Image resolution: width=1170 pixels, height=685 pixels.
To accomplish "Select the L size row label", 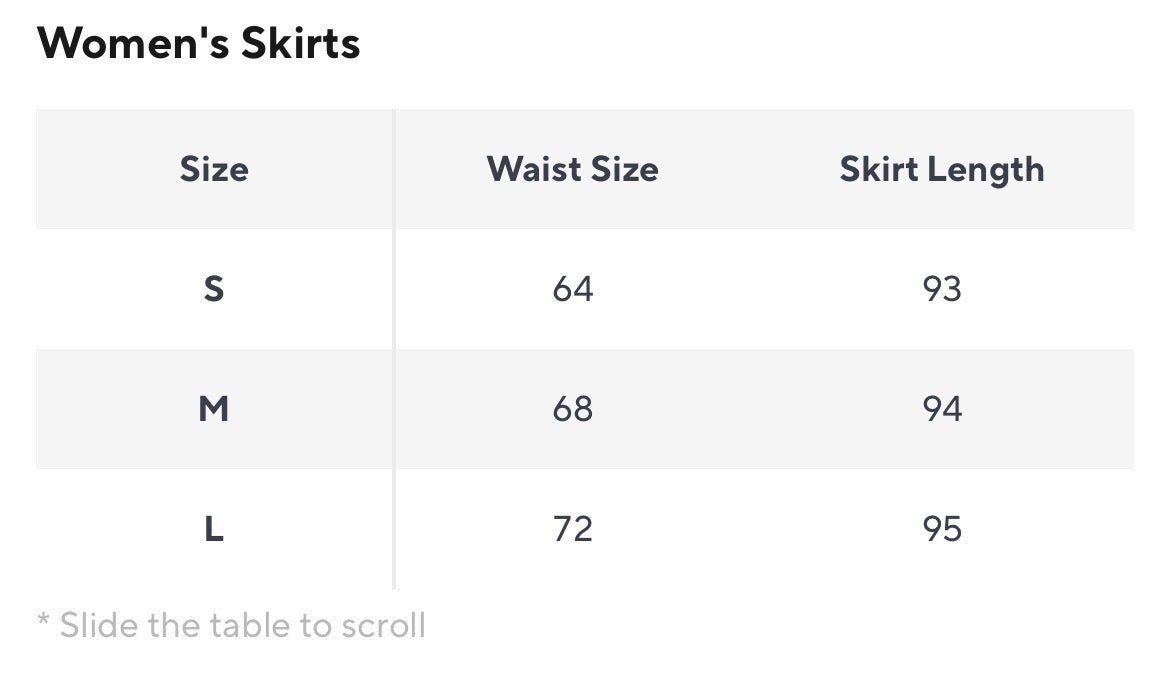I will [x=214, y=529].
